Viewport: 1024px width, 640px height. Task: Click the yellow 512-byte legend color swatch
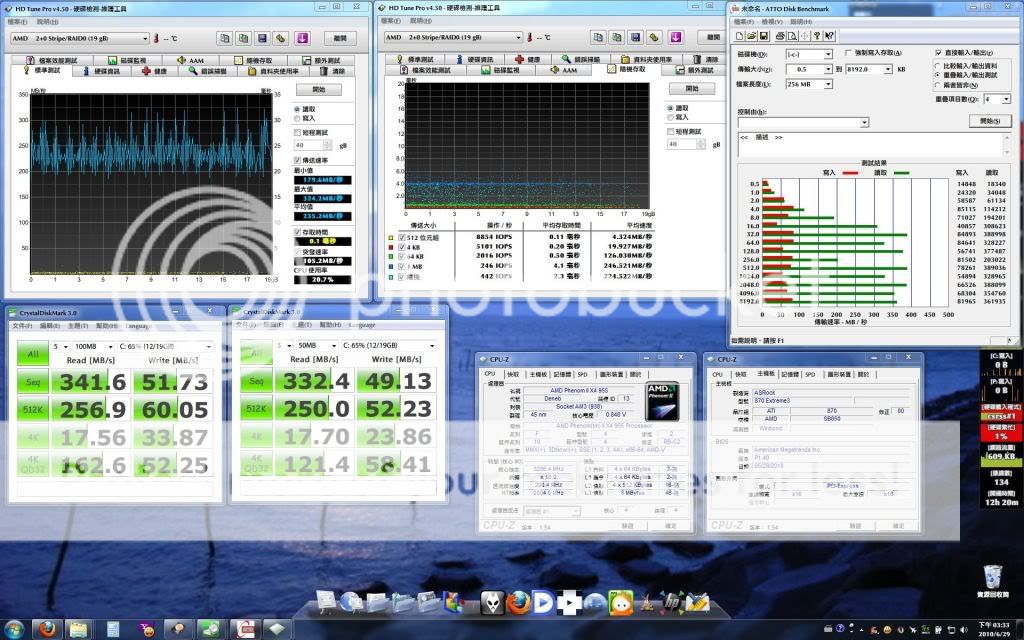[390, 236]
